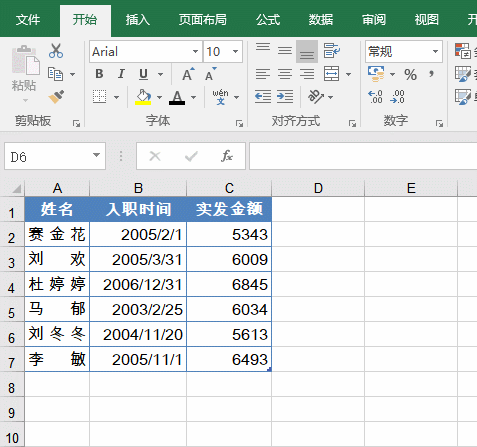Select the Format Painter brush icon
This screenshot has height=447, width=477.
56,97
